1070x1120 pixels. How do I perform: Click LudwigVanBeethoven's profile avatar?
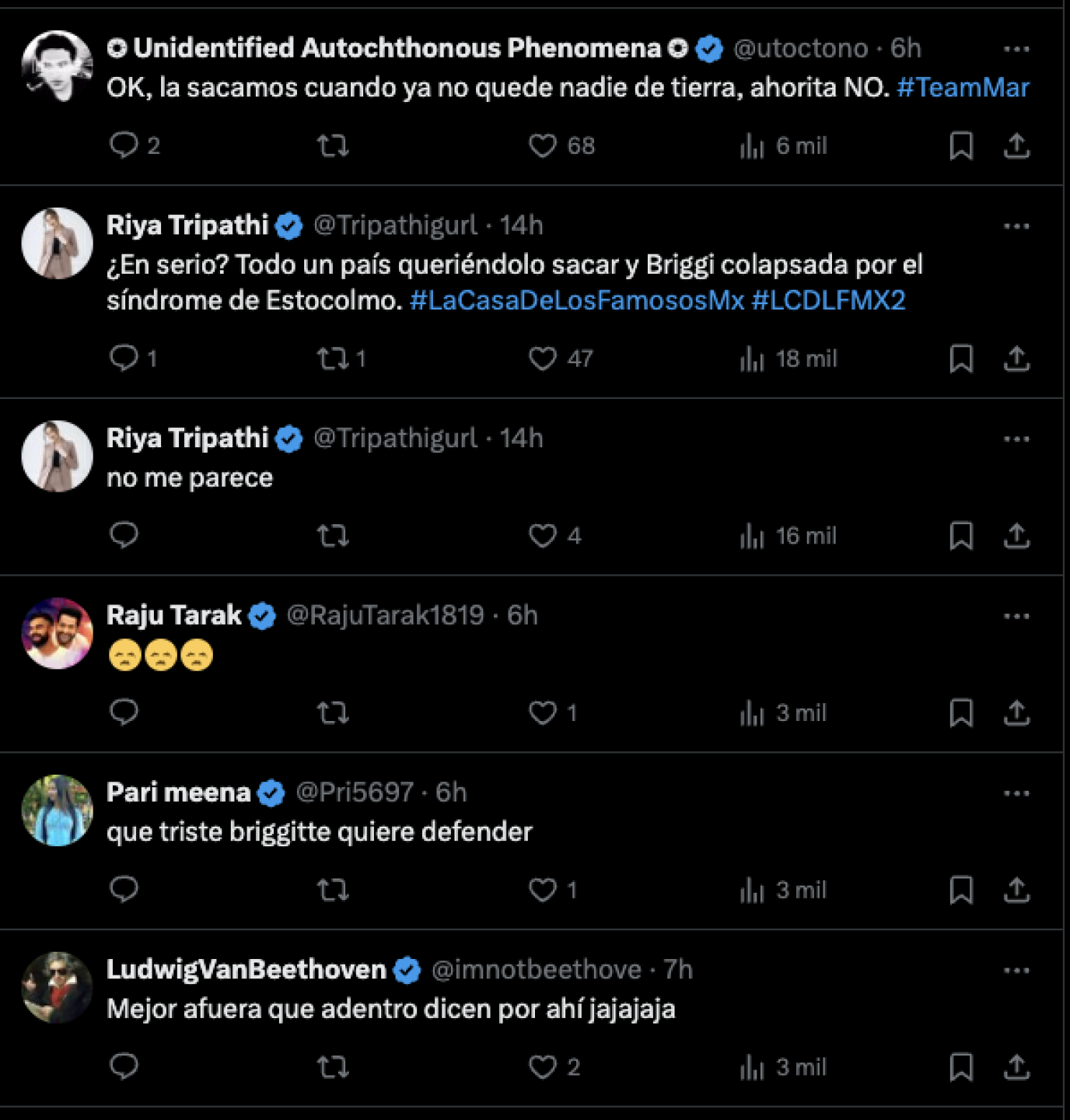(57, 988)
